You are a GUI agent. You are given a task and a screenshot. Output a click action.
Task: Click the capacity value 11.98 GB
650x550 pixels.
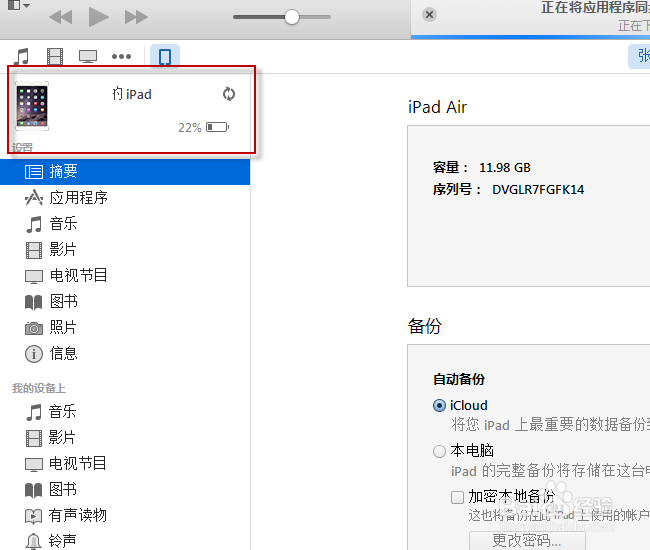tap(504, 168)
